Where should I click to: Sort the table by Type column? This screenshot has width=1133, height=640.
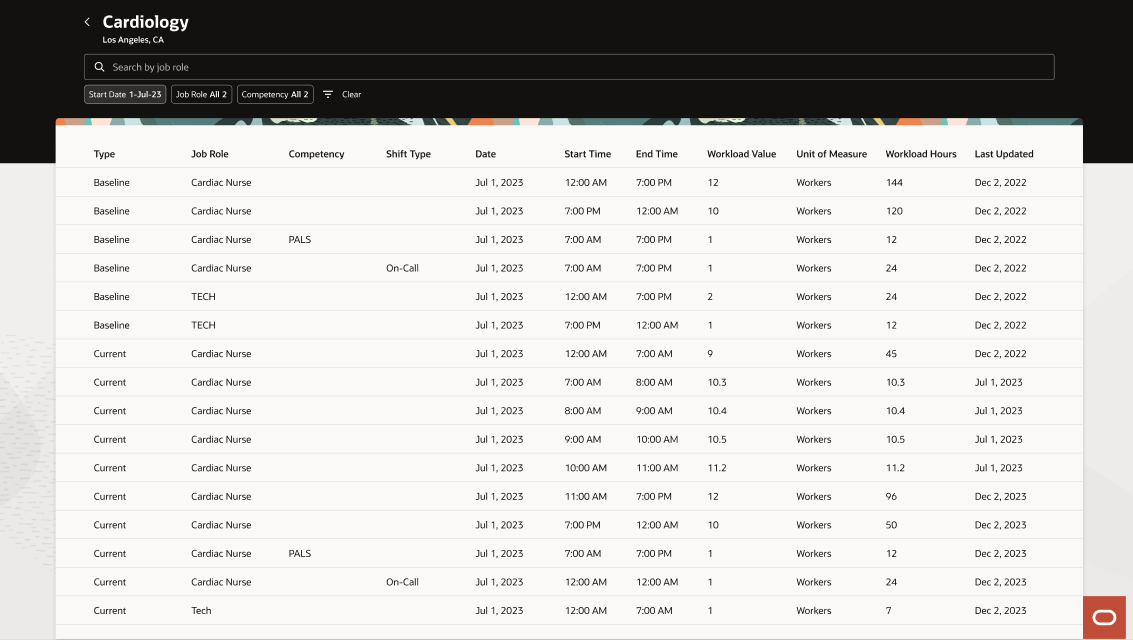[x=104, y=154]
